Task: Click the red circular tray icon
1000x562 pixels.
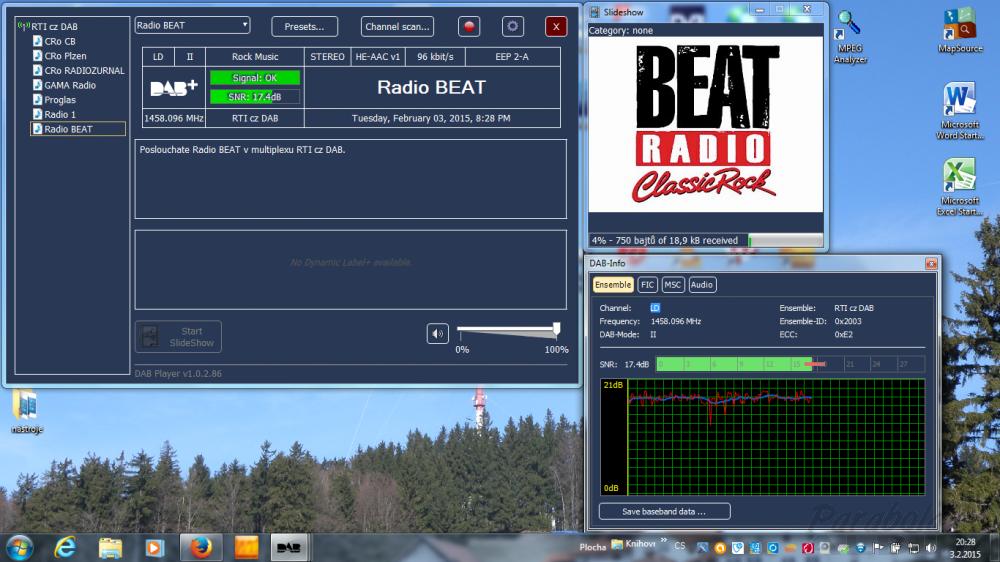Action: click(x=807, y=548)
